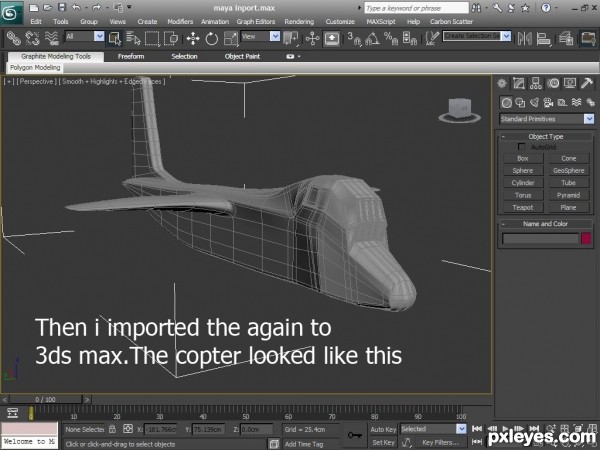Click the Select and Link chain icon
Image resolution: width=600 pixels, height=450 pixels.
pyautogui.click(x=13, y=38)
